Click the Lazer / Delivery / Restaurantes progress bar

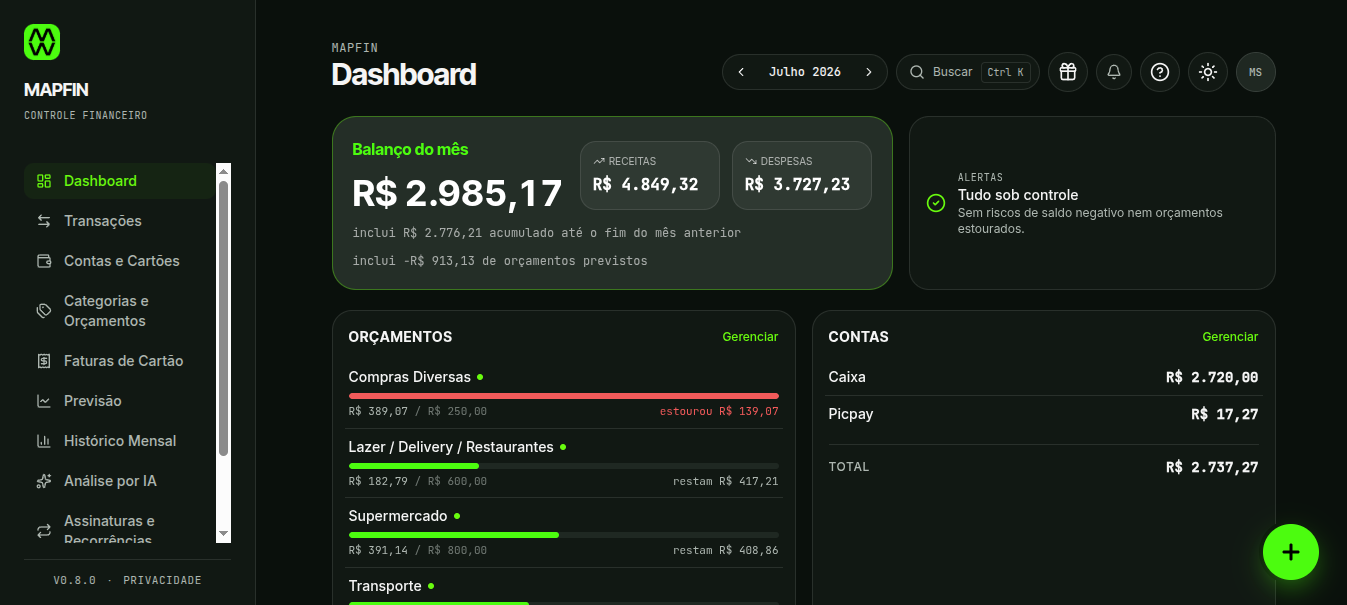pyautogui.click(x=564, y=466)
